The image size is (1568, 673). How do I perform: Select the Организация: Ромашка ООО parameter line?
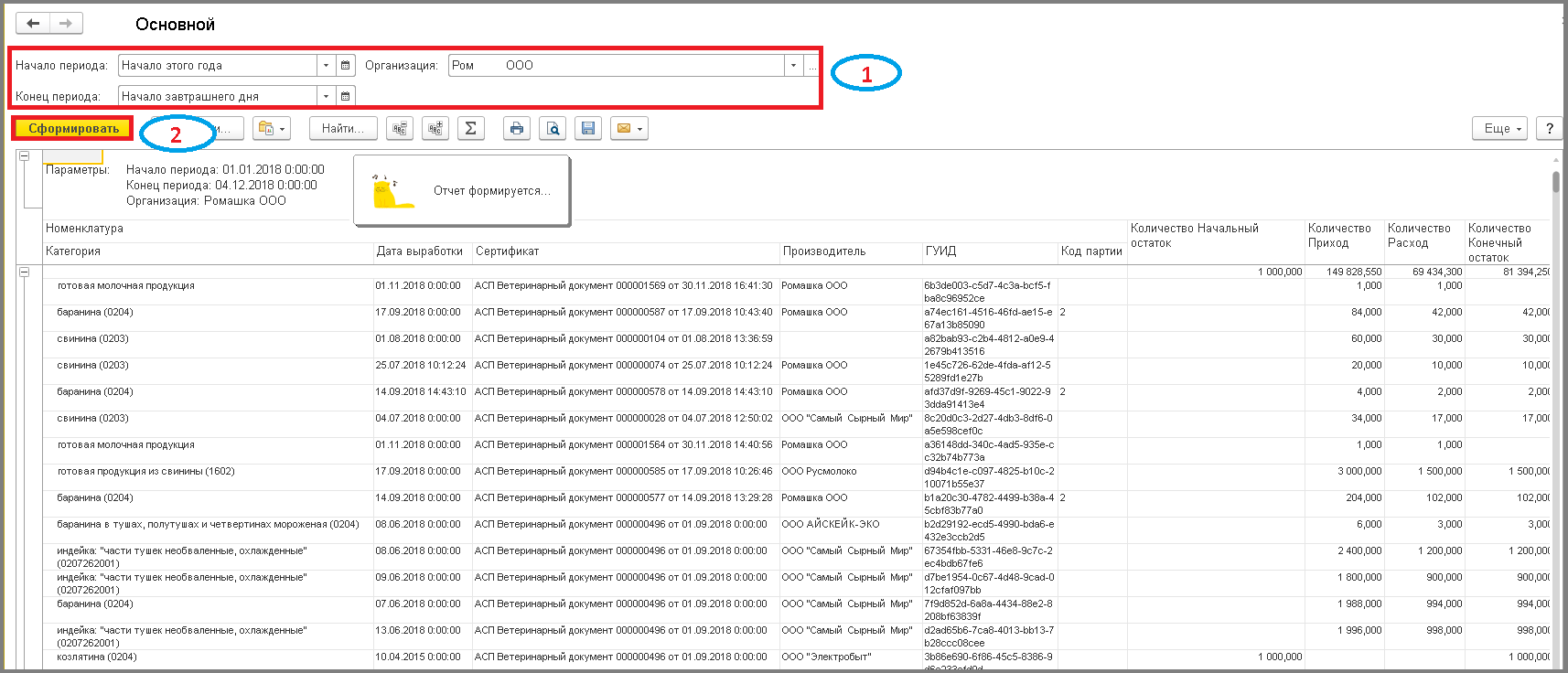206,201
